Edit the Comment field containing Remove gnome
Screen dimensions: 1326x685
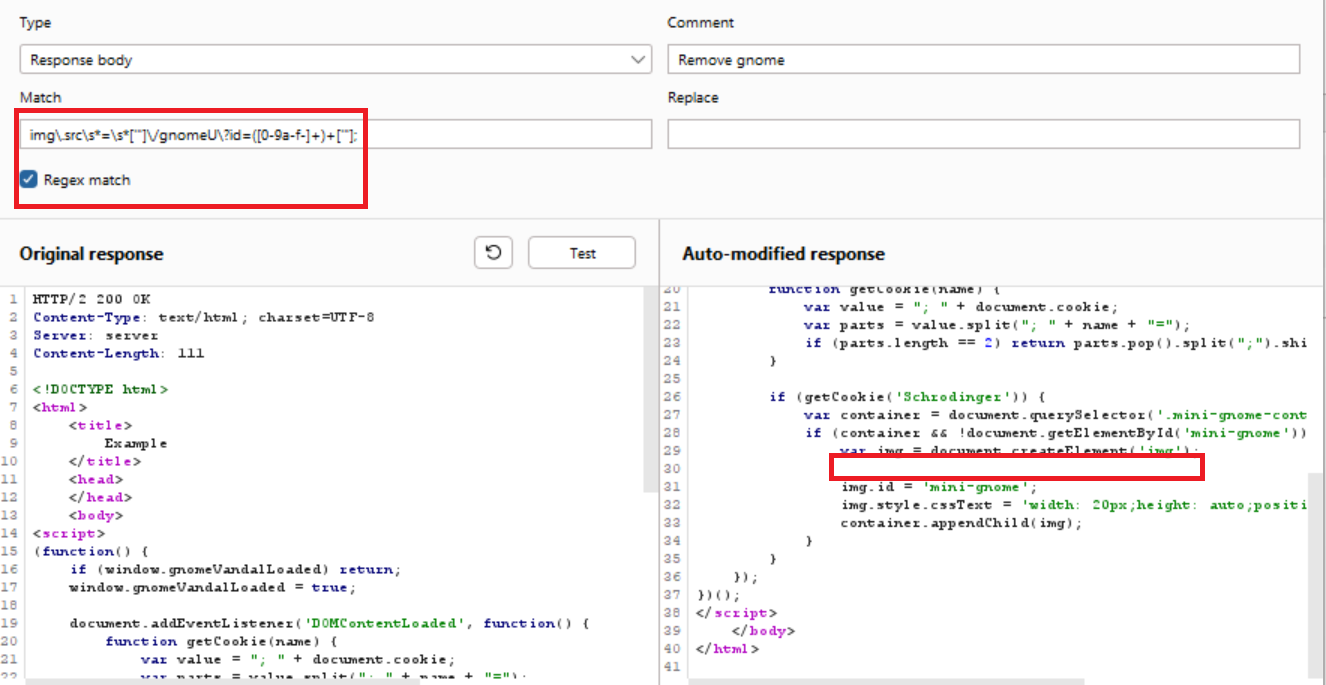point(983,60)
